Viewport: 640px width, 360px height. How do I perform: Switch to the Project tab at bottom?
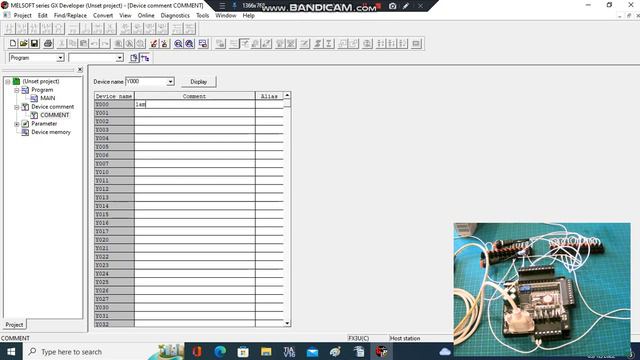pyautogui.click(x=14, y=324)
